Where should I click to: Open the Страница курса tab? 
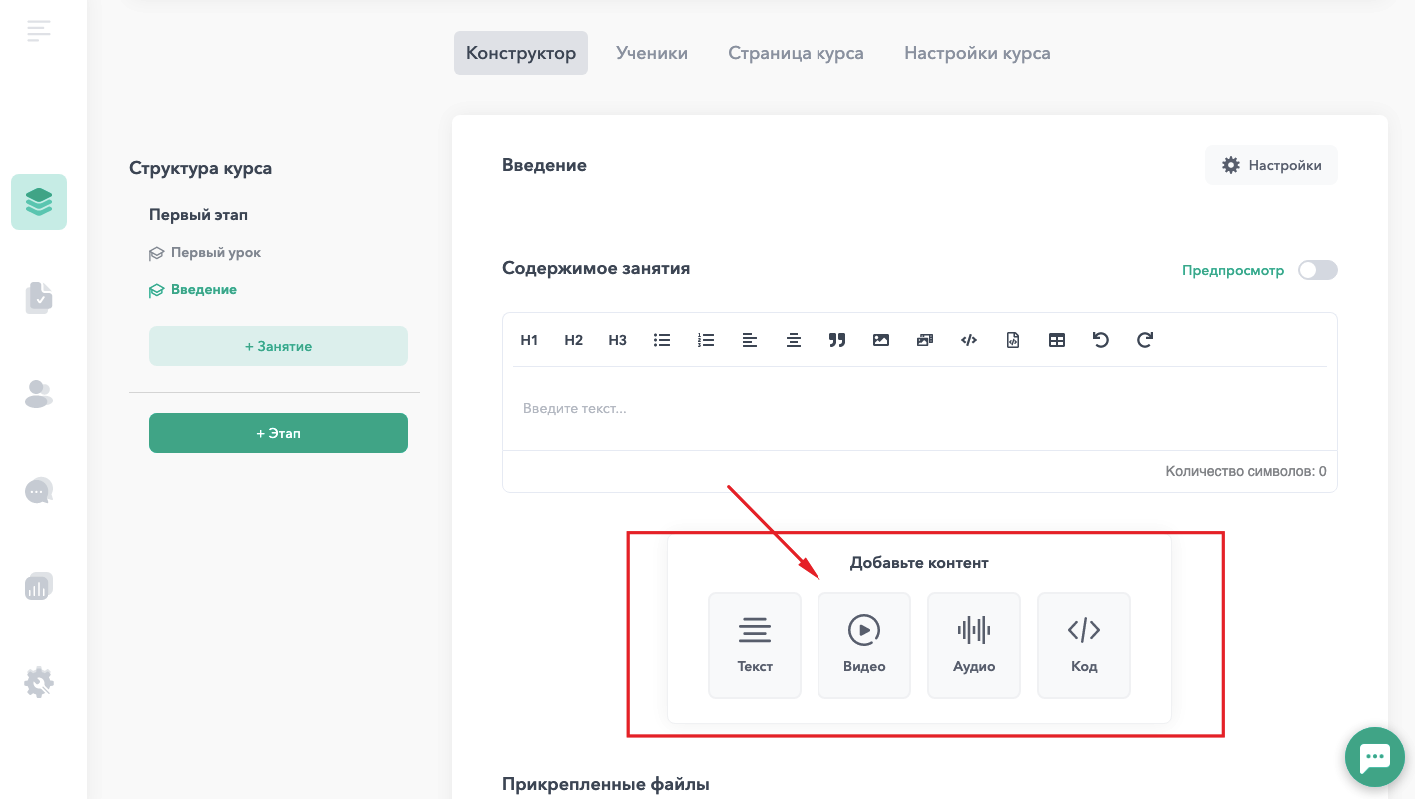tap(796, 53)
